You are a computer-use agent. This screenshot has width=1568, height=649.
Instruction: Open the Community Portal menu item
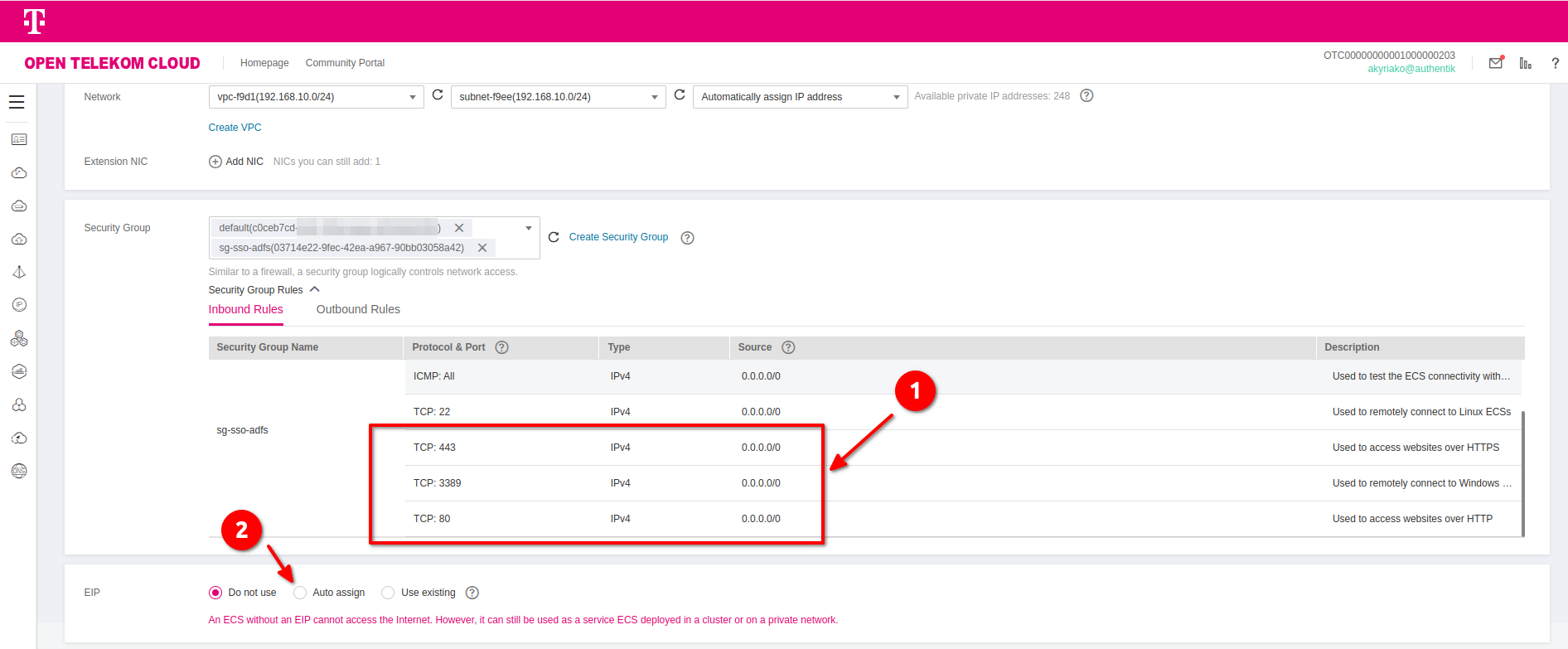[x=345, y=63]
